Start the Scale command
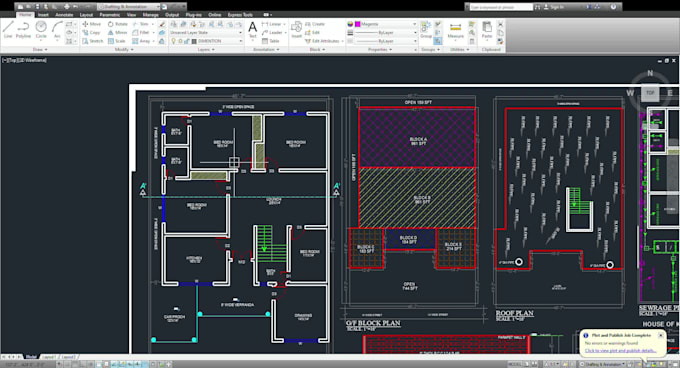This screenshot has height=368, width=680. (117, 41)
